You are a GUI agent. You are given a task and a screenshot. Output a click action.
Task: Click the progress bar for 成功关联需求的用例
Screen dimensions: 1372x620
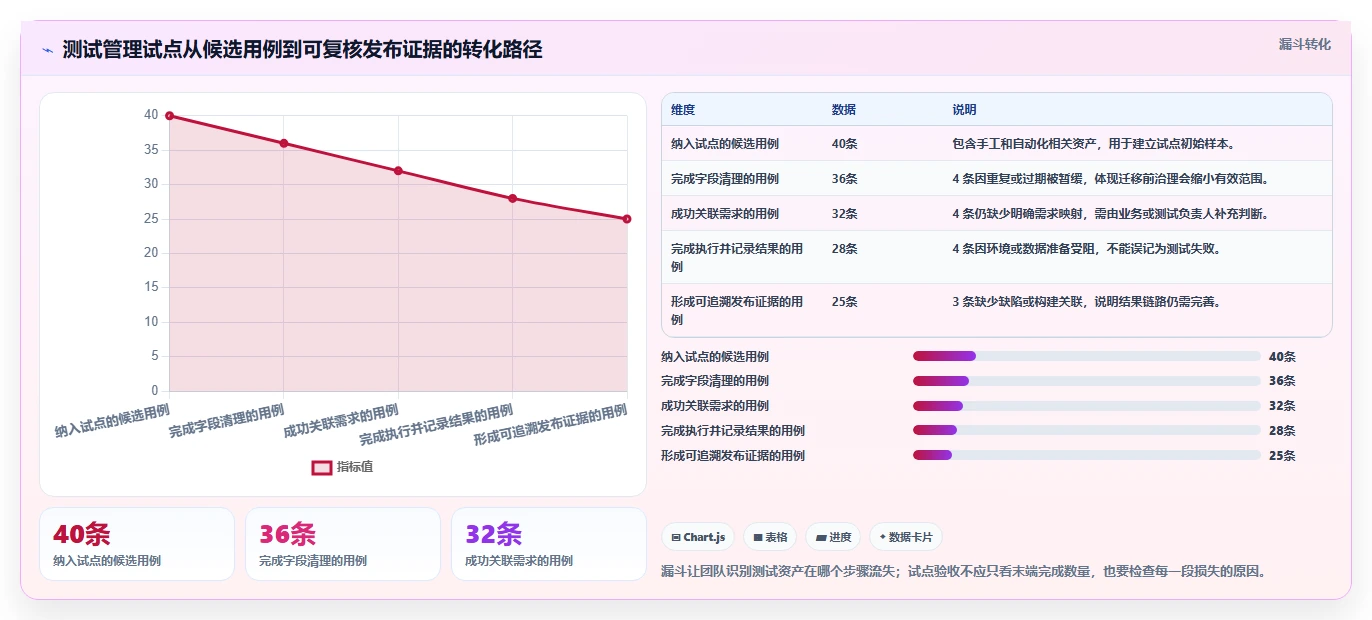(x=1087, y=406)
